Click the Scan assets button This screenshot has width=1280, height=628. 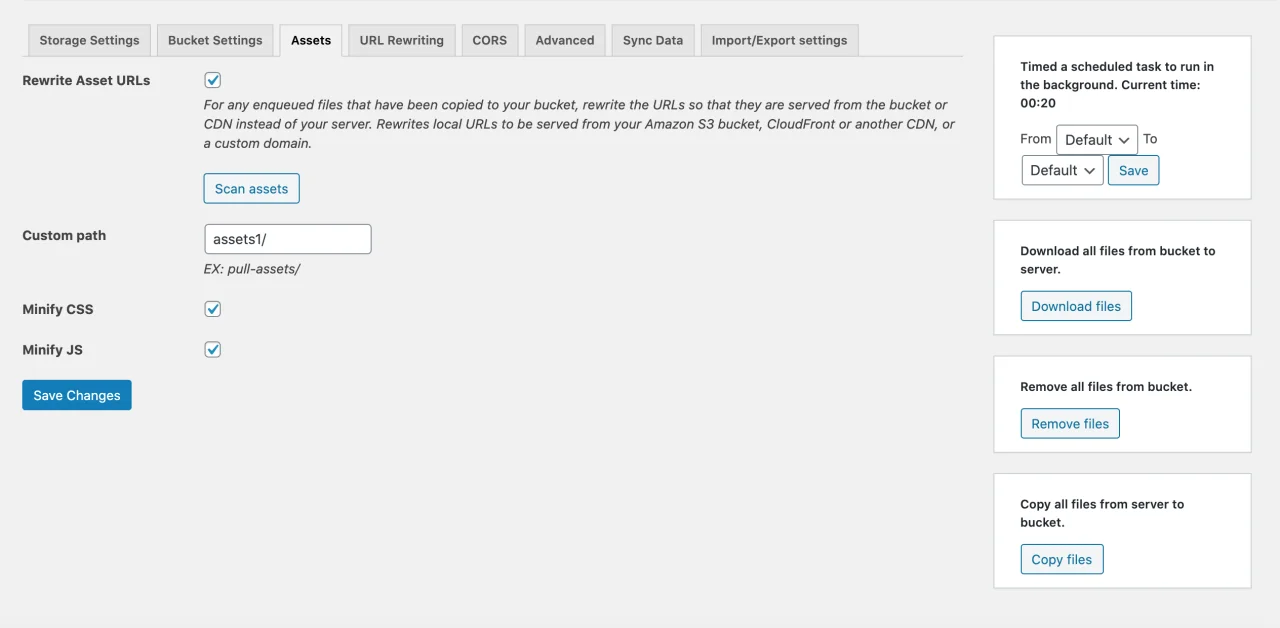coord(251,188)
